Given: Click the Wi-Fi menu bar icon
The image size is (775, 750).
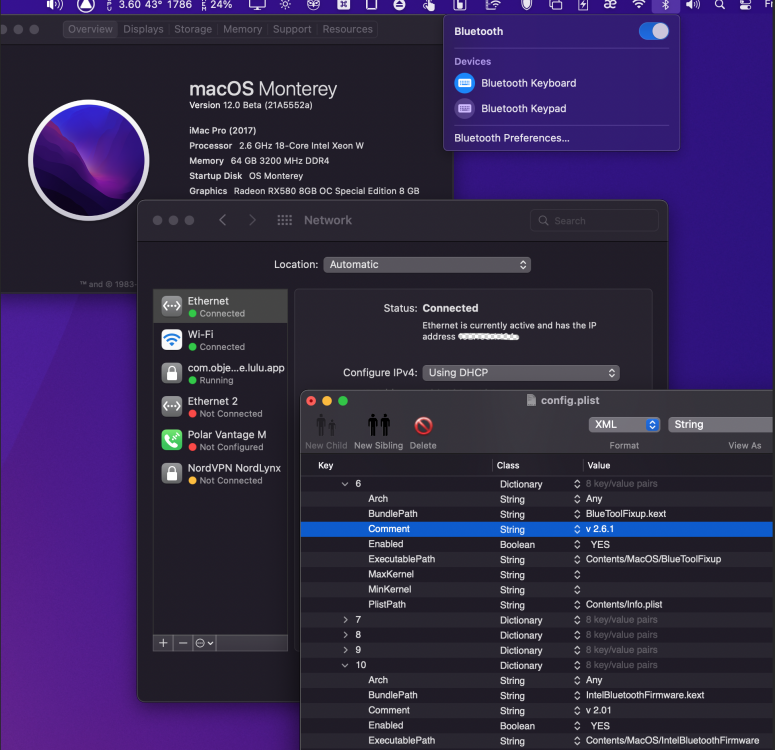Looking at the screenshot, I should coord(639,5).
